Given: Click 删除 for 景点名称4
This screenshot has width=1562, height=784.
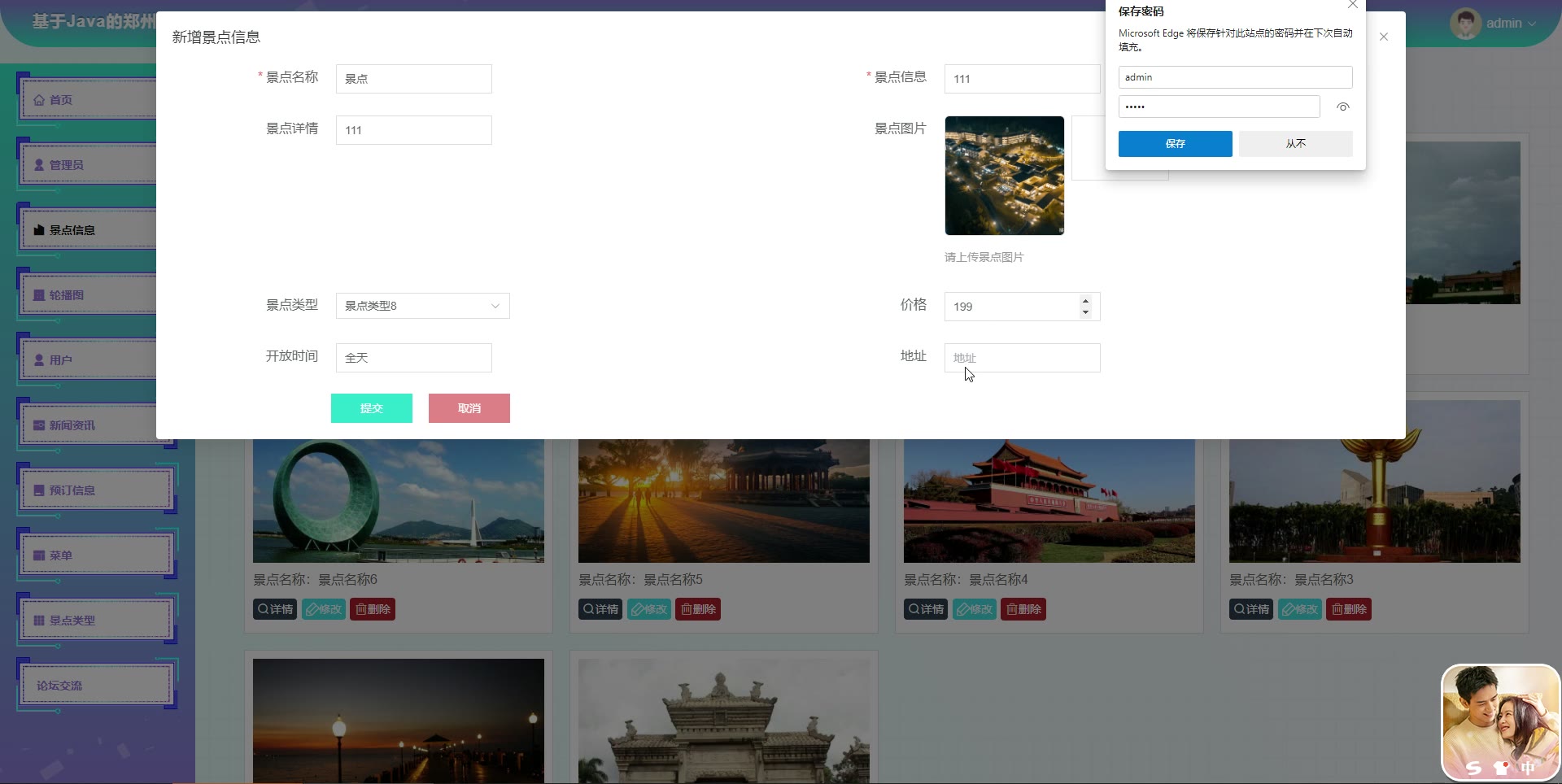Looking at the screenshot, I should coord(1023,609).
